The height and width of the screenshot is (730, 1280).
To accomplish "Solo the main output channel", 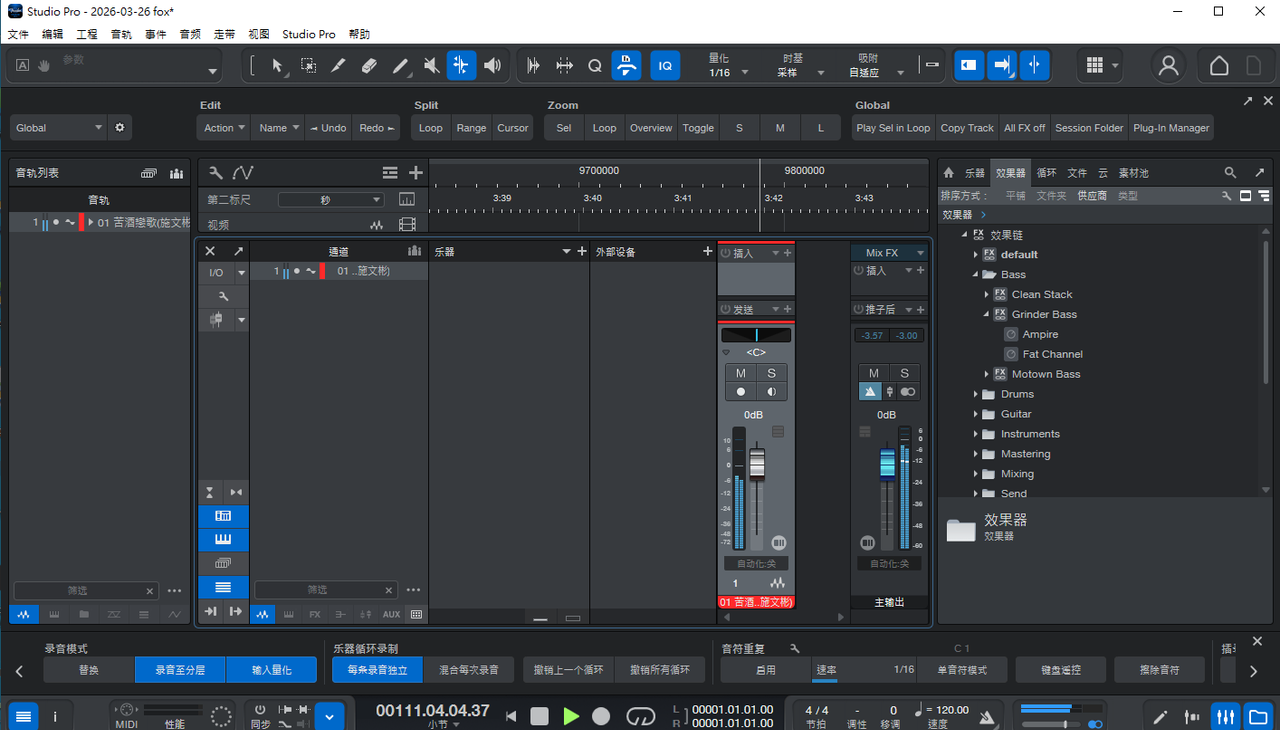I will (904, 373).
